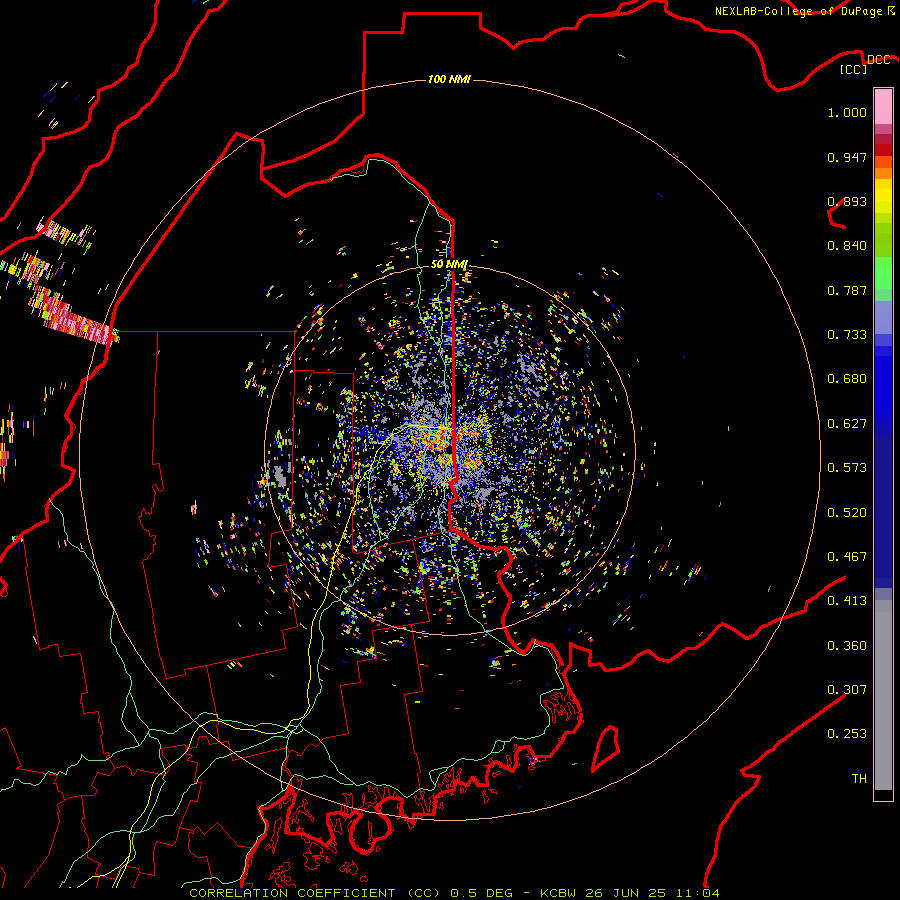The image size is (900, 900).
Task: Click the KCBW station identifier in caption
Action: 559,893
